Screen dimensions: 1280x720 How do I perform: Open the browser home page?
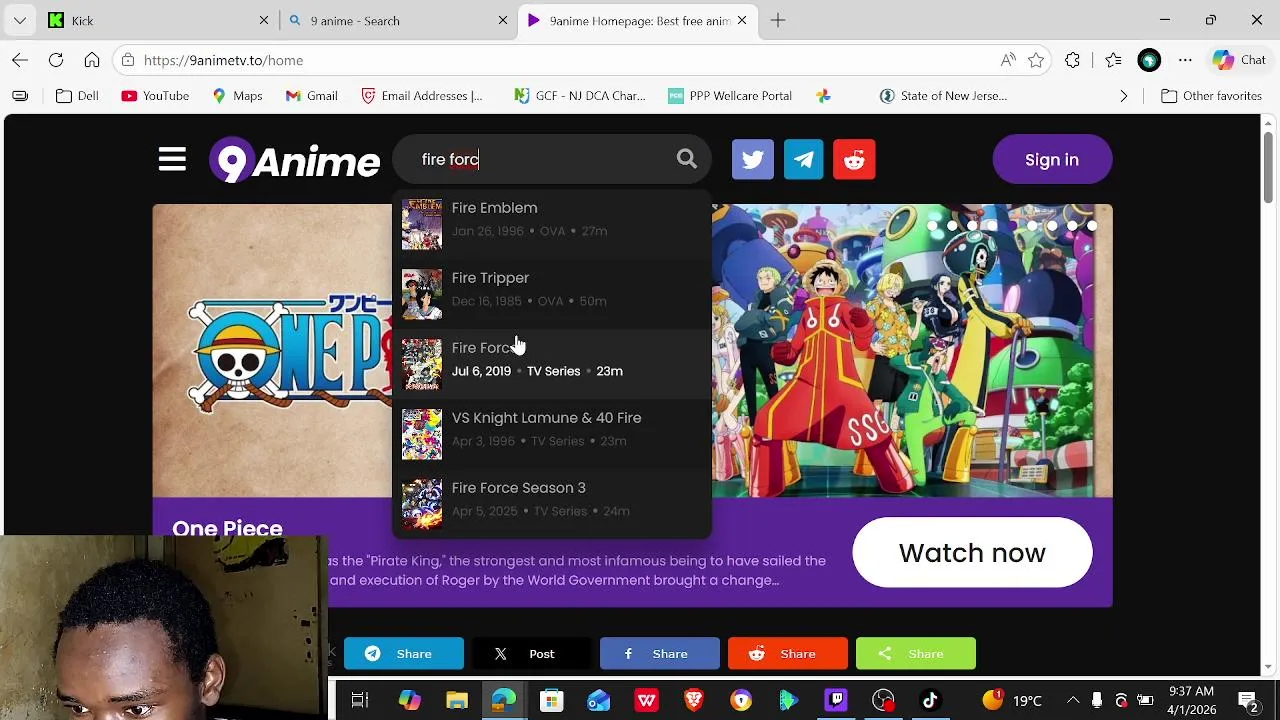(92, 60)
